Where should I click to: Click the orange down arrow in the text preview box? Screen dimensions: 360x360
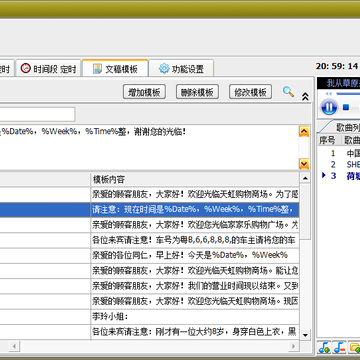pyautogui.click(x=304, y=164)
